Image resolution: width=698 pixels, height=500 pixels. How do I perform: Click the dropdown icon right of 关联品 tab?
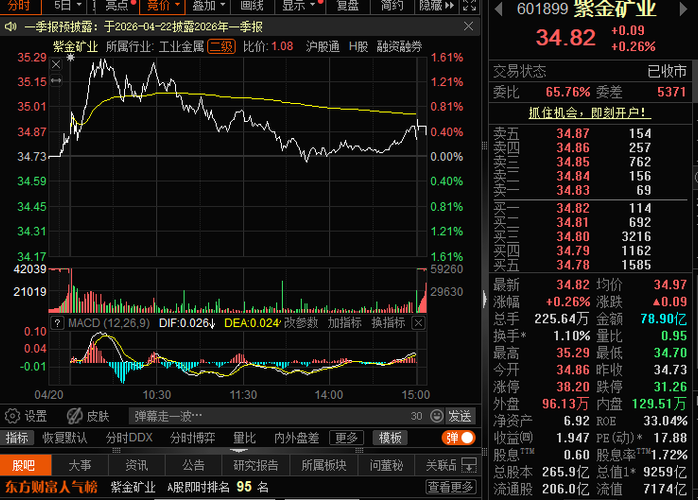(x=469, y=465)
